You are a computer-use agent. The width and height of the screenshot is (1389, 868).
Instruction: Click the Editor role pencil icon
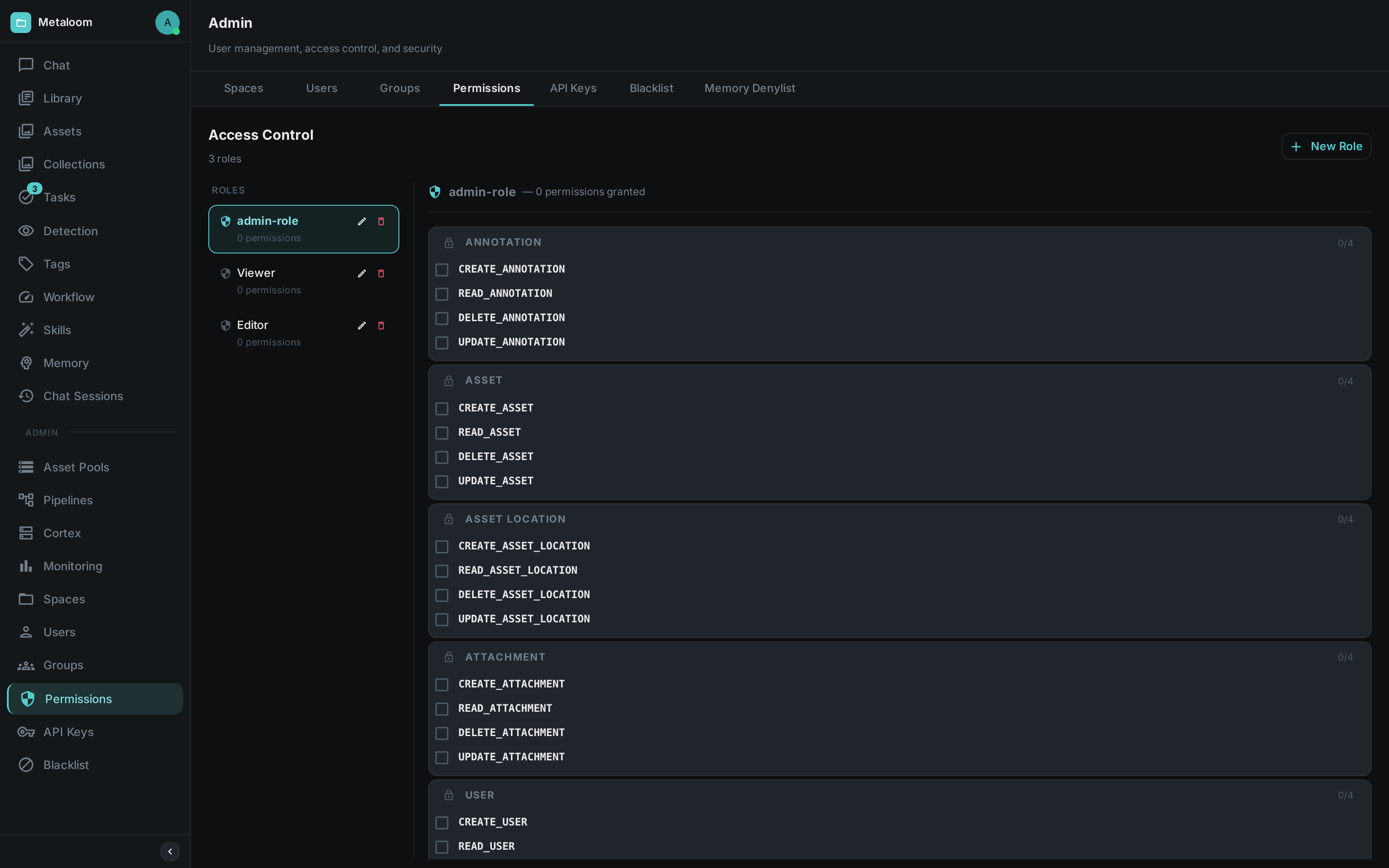pyautogui.click(x=362, y=325)
